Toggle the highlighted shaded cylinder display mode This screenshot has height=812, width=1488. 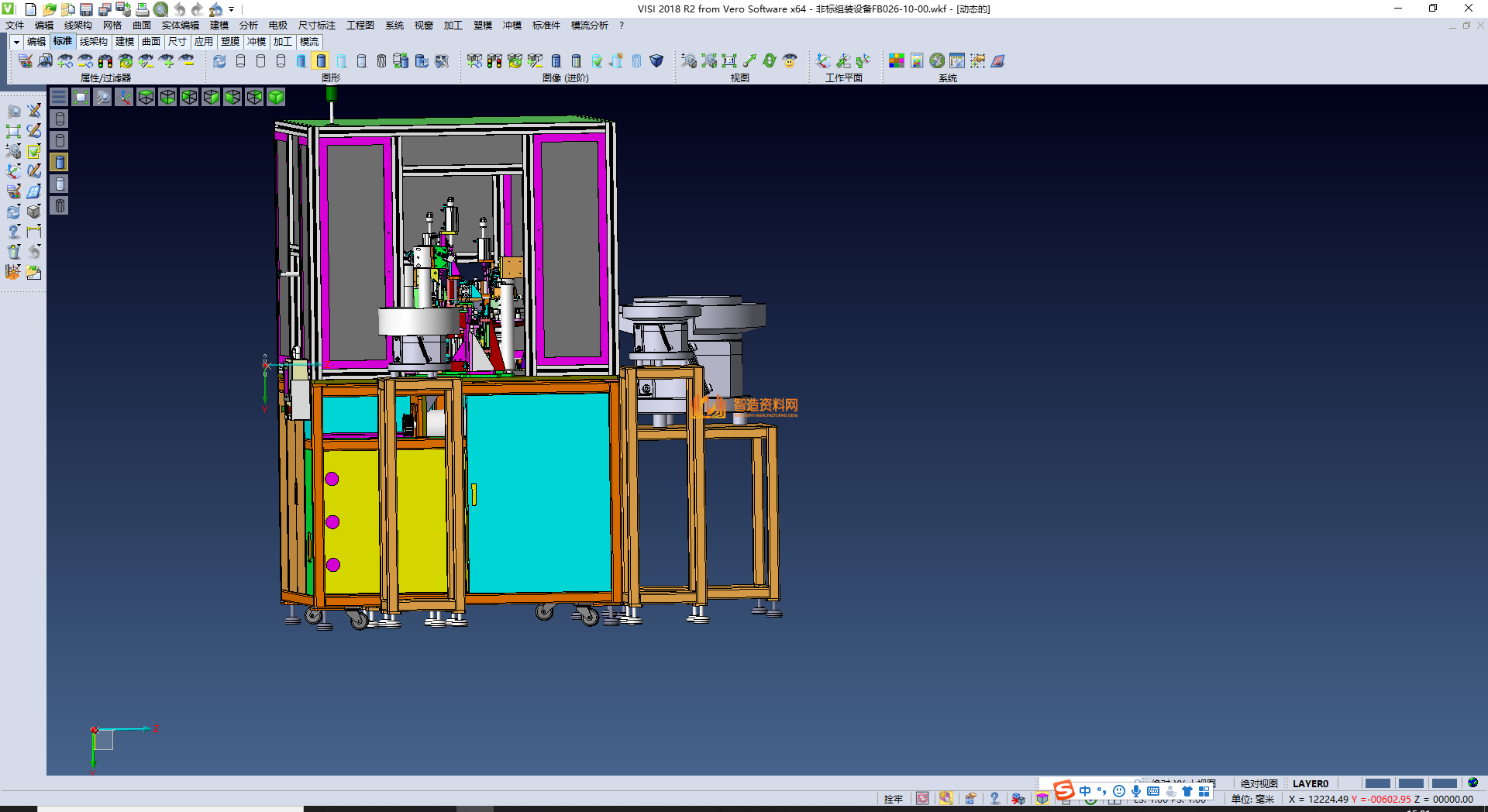pyautogui.click(x=321, y=61)
